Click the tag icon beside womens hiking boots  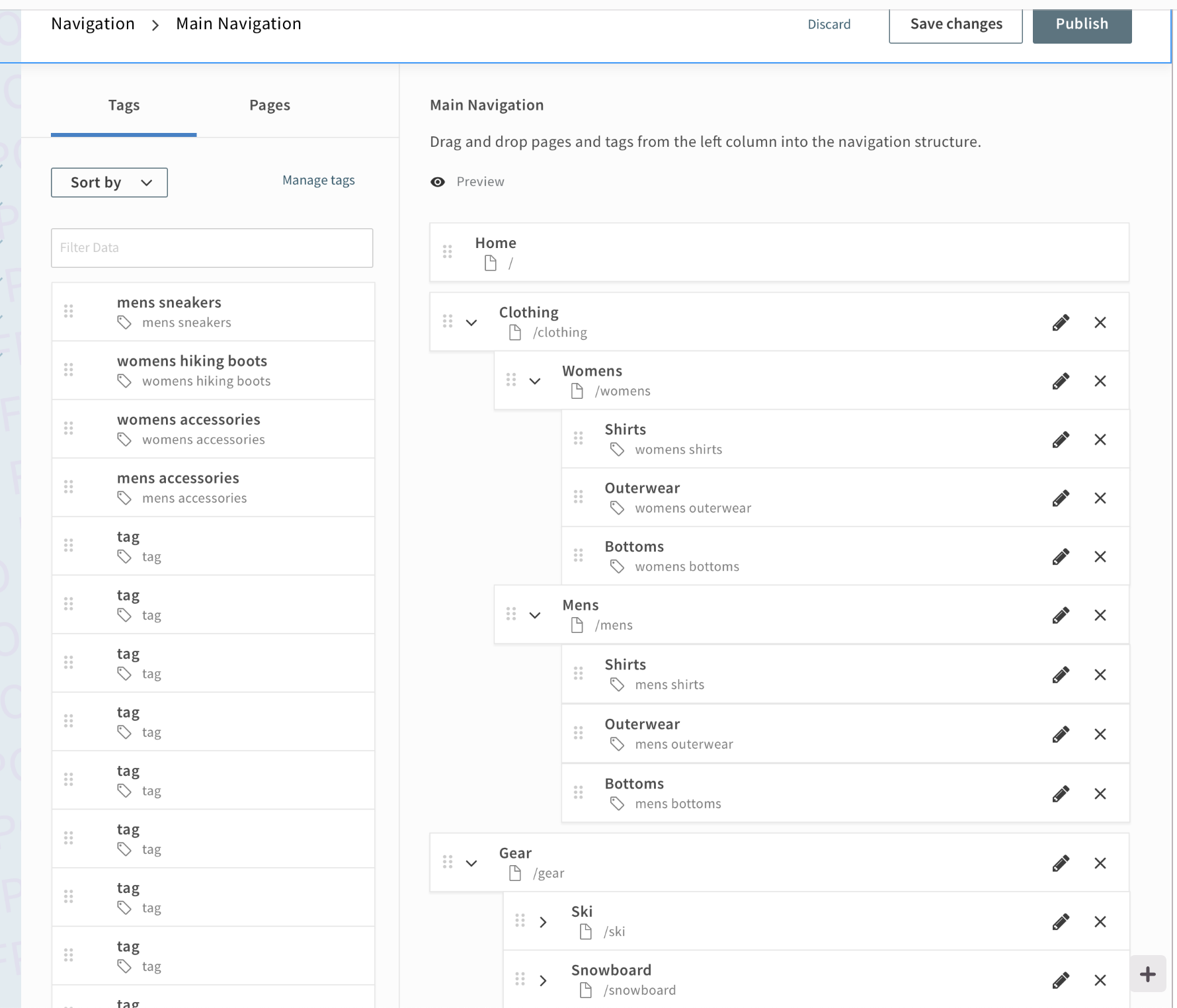click(124, 382)
